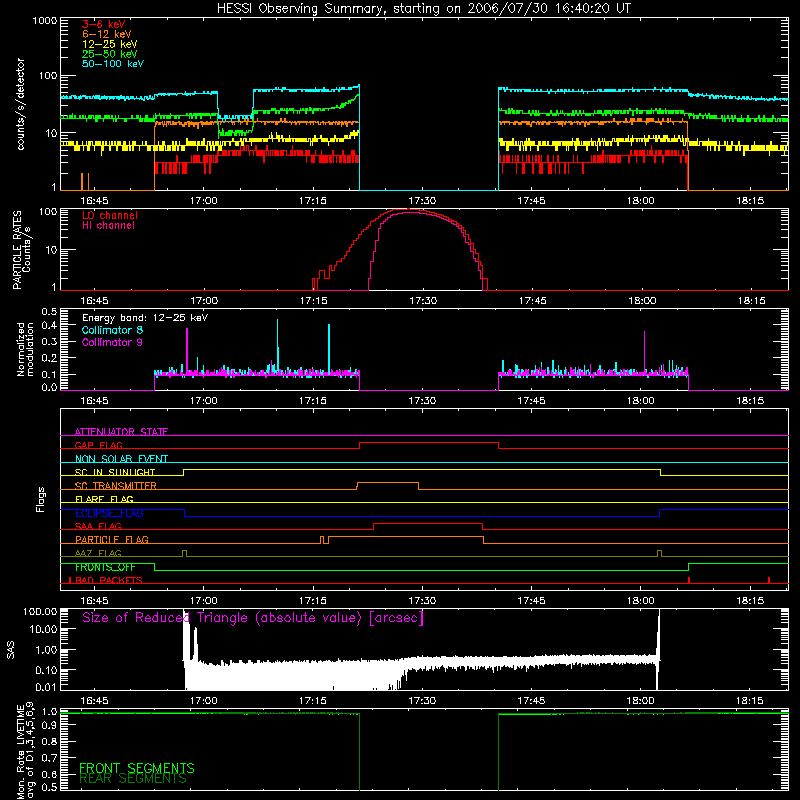Click the 'Size of Reduced Triangle' panel title
Screen dimensions: 800x800
[x=253, y=618]
